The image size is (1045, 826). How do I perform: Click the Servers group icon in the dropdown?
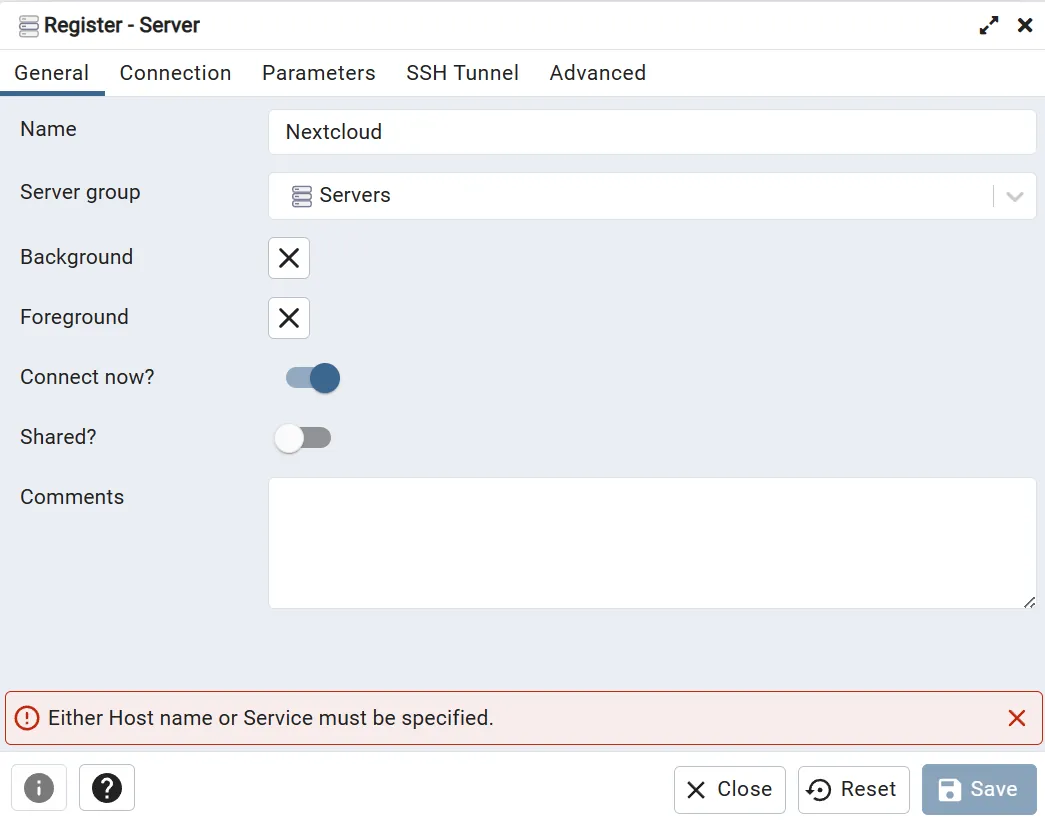[x=302, y=196]
